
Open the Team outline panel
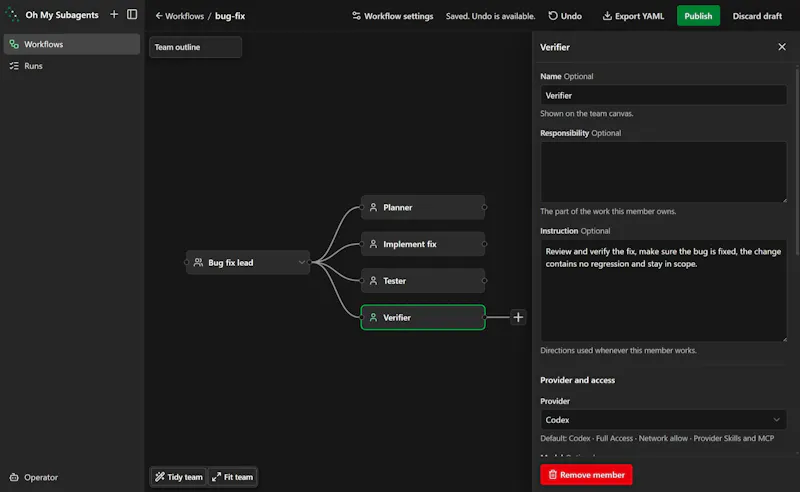pyautogui.click(x=195, y=47)
